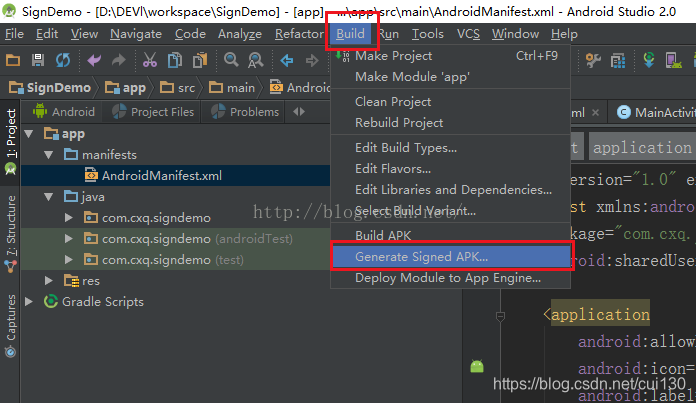Screen dimensions: 696x403
Task: Click the main breadcrumb segment
Action: pos(232,88)
